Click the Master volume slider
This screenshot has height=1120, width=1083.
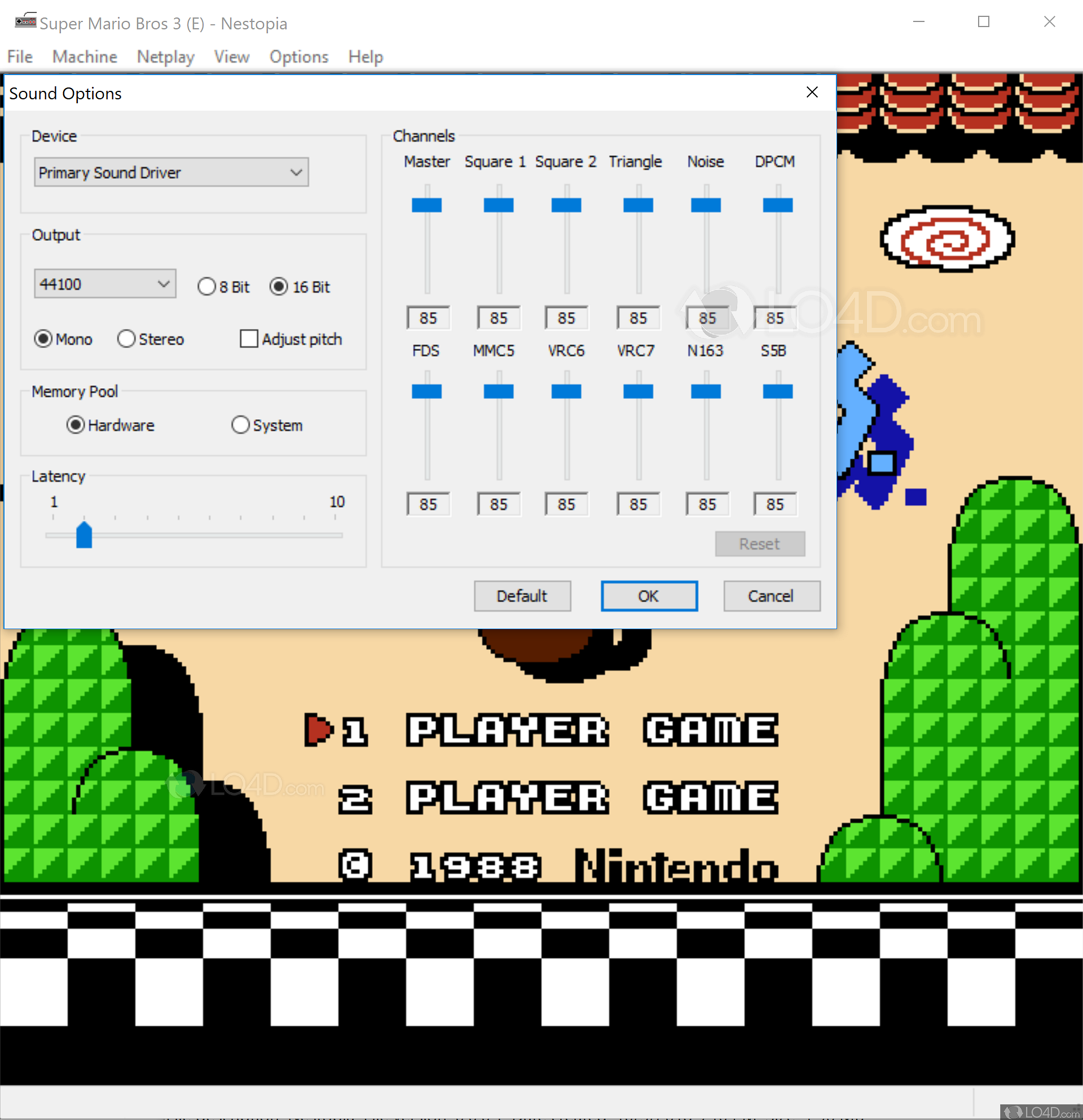click(426, 205)
